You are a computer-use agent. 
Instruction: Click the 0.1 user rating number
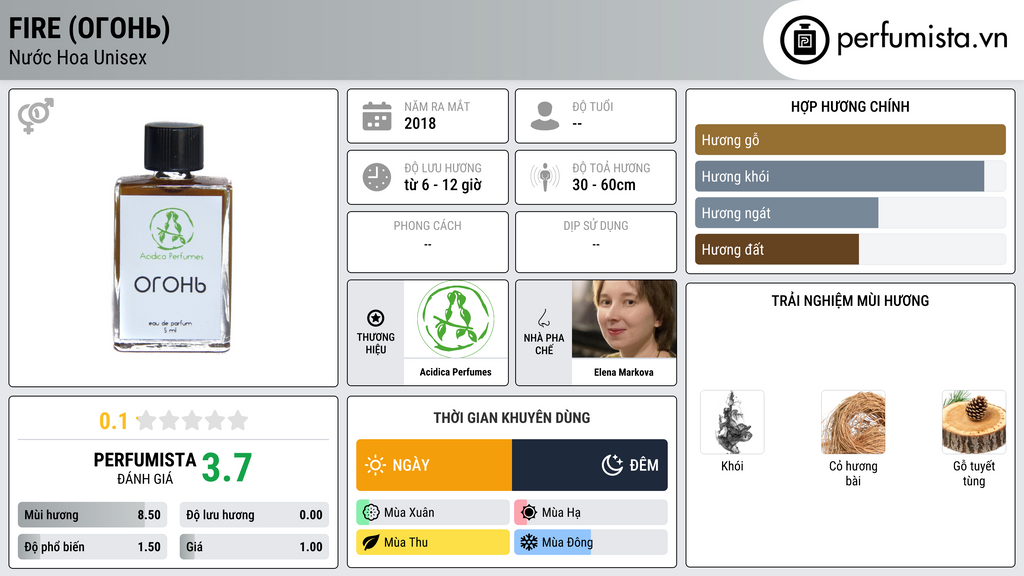click(114, 421)
